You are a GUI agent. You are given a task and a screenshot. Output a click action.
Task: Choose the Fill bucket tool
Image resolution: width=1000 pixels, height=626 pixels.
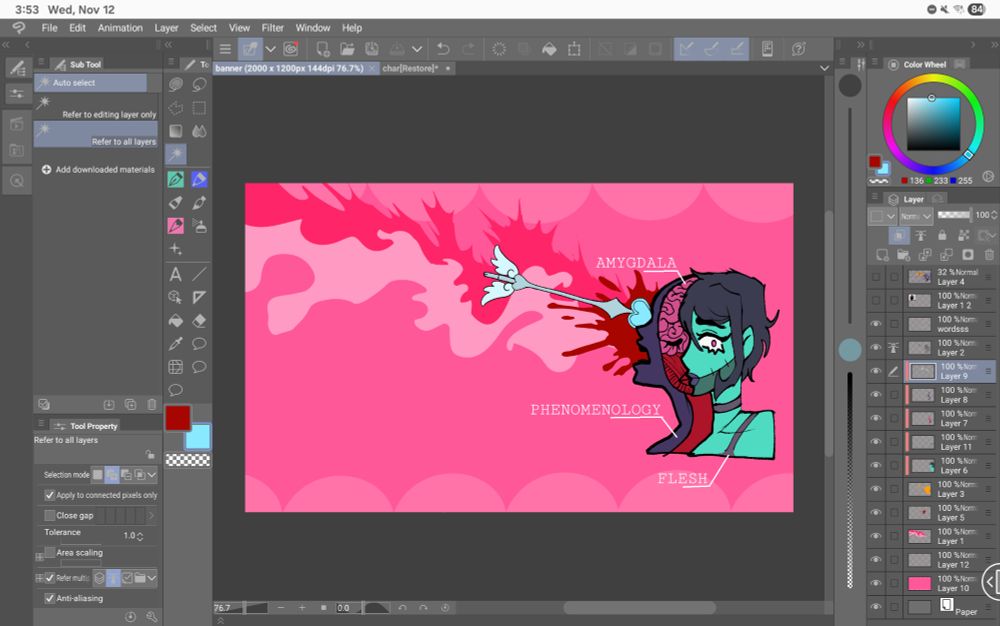(176, 321)
